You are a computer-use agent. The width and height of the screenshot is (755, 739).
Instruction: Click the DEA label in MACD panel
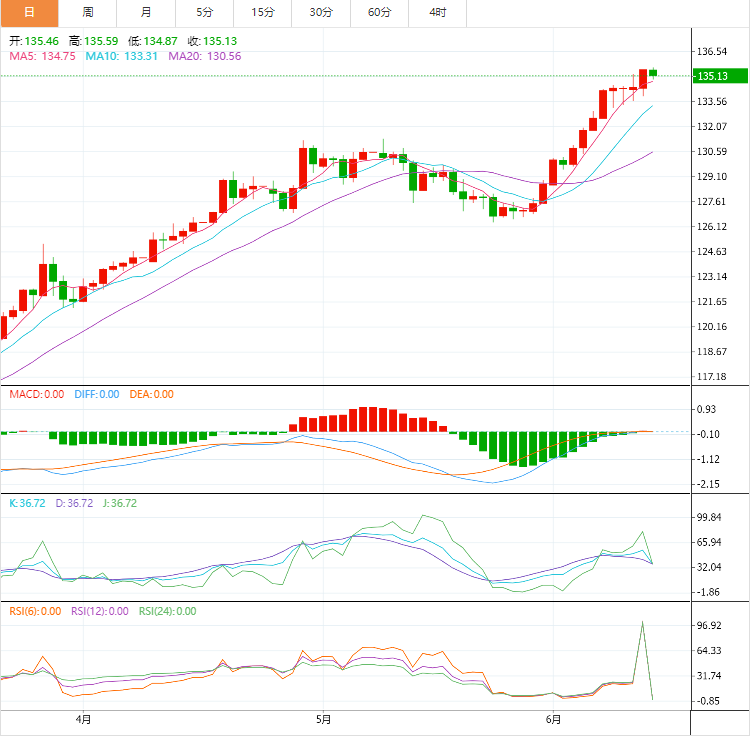(151, 394)
